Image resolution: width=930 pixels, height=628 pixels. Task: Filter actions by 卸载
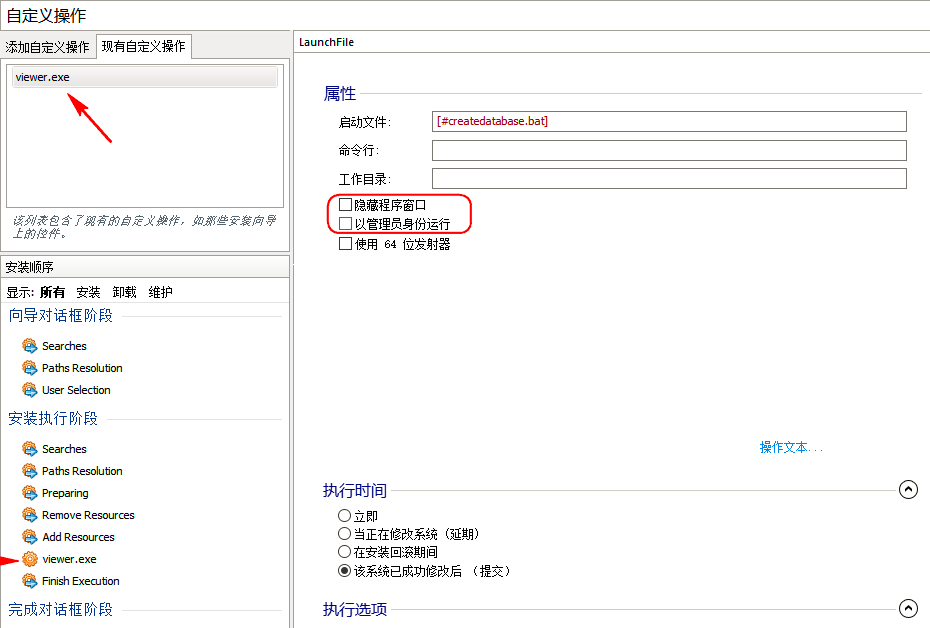click(125, 291)
